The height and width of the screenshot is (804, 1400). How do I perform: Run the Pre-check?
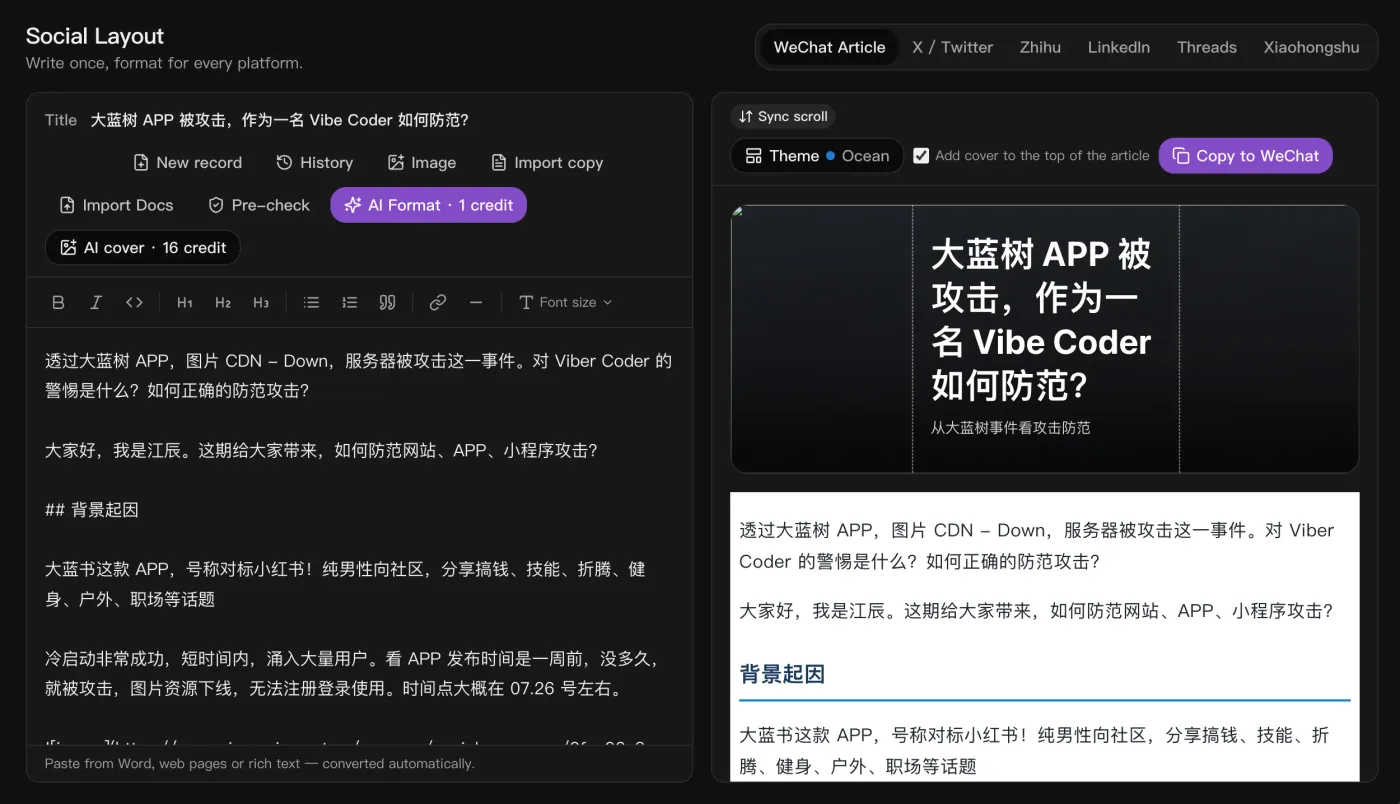click(x=258, y=205)
